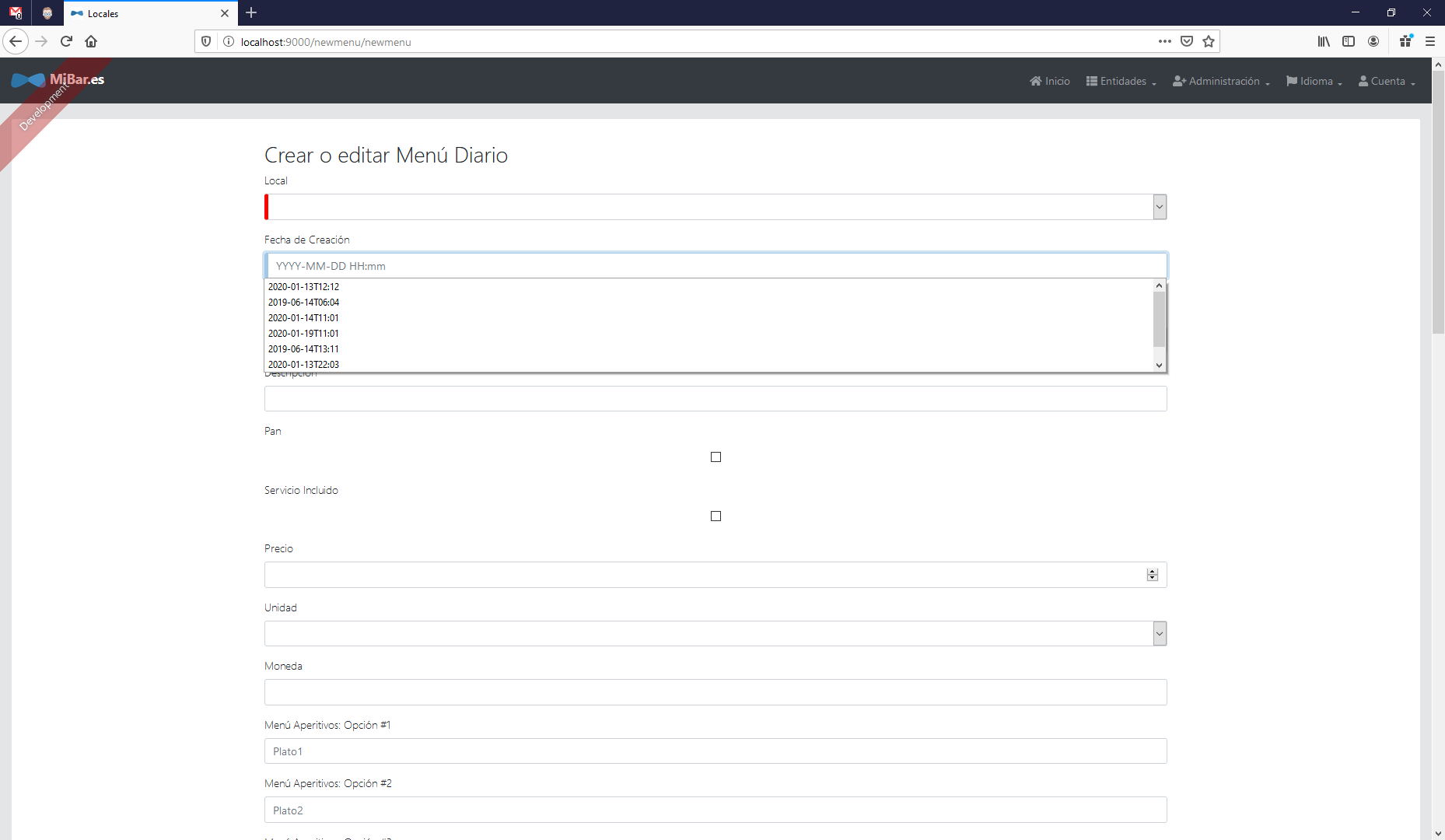
Task: Click the Cuenta user icon
Action: click(x=1362, y=81)
